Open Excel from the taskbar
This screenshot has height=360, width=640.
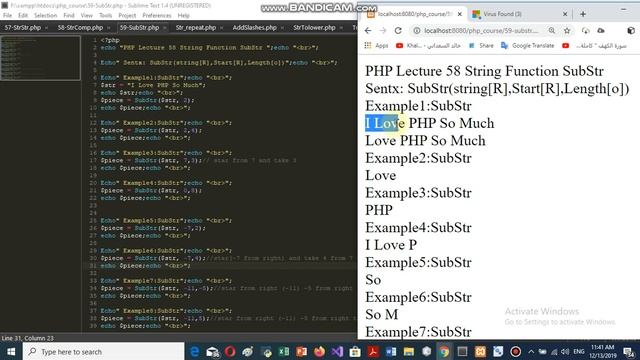(x=284, y=351)
